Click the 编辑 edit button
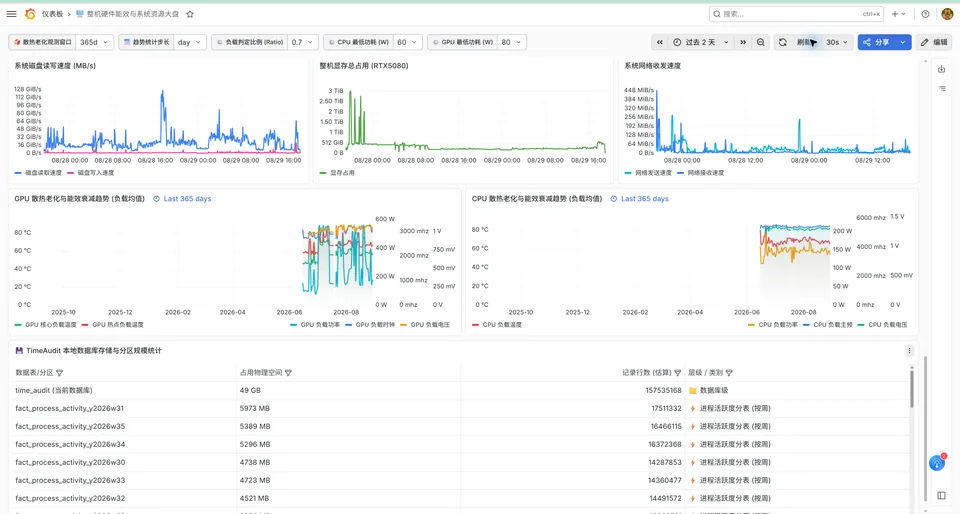Viewport: 960px width, 514px height. click(935, 42)
